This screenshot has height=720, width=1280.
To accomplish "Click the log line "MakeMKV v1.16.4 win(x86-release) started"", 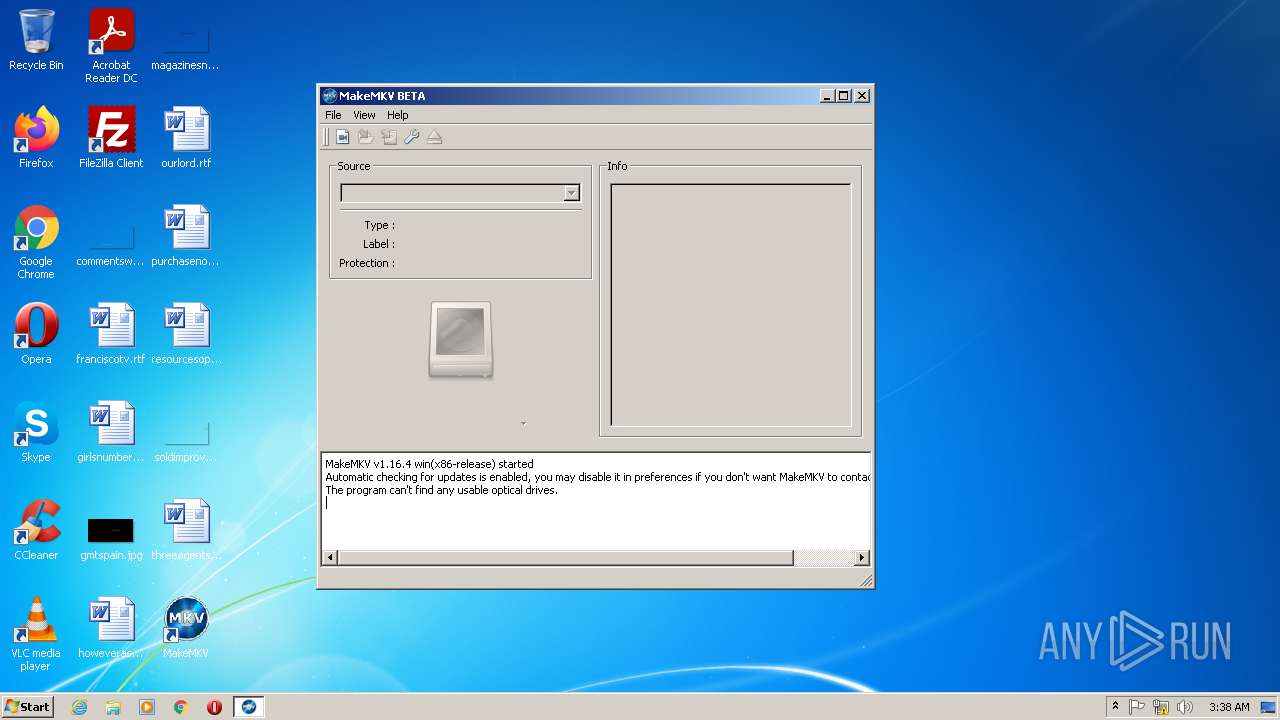I will pos(429,464).
